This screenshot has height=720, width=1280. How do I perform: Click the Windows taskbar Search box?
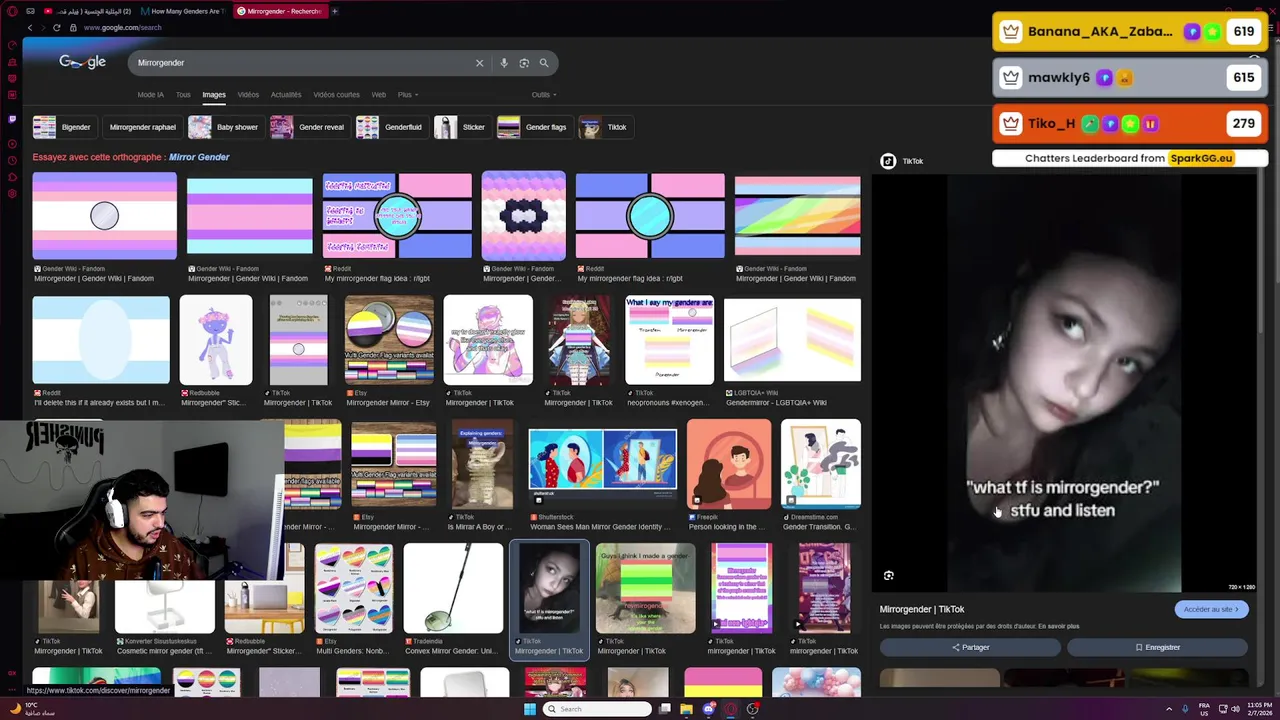597,709
